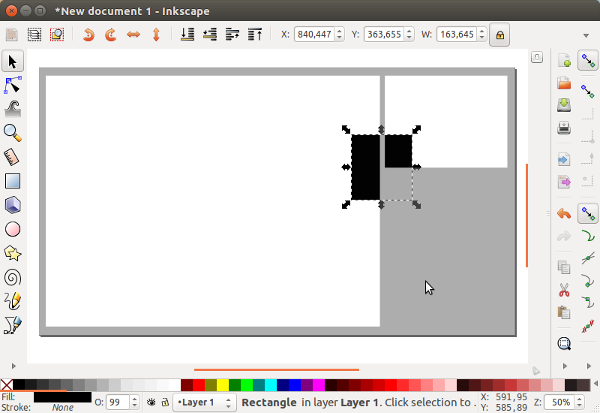Click the Cut scissors icon
The width and height of the screenshot is (600, 413).
coord(563,290)
